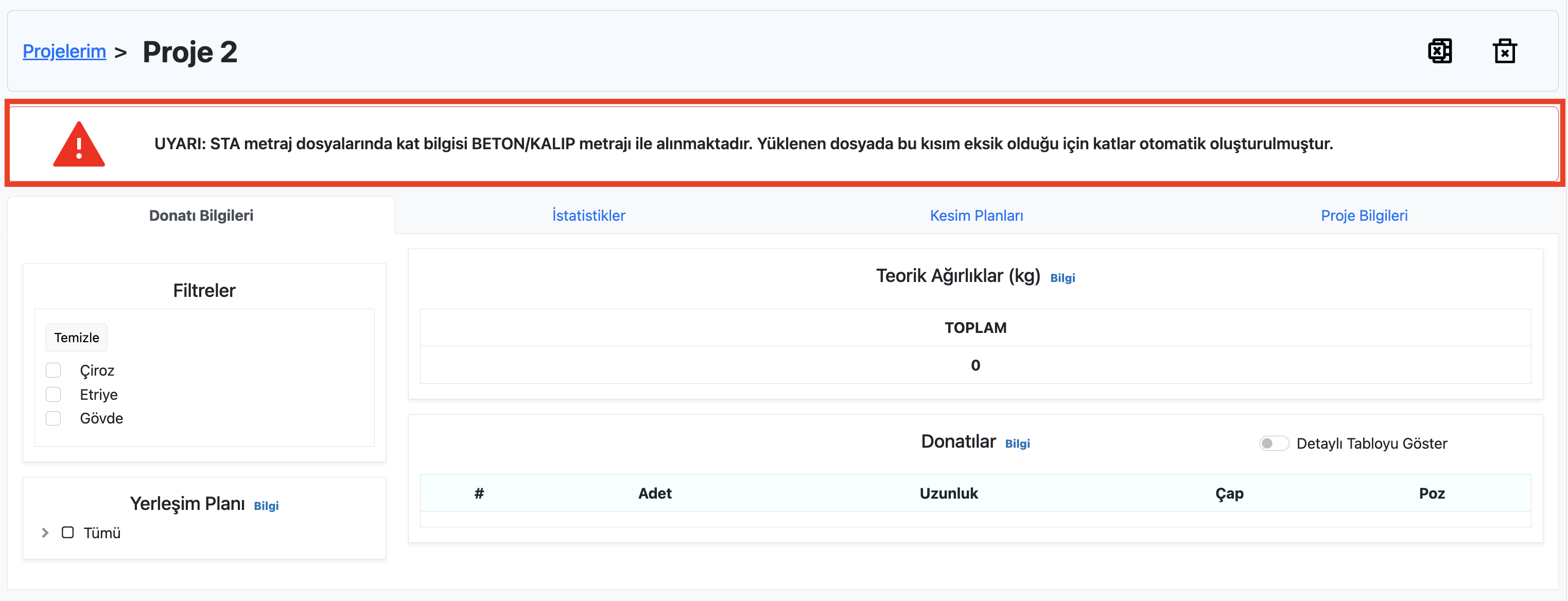The height and width of the screenshot is (601, 1568).
Task: Select the Tümü checkbox in layout tree
Action: (x=67, y=532)
